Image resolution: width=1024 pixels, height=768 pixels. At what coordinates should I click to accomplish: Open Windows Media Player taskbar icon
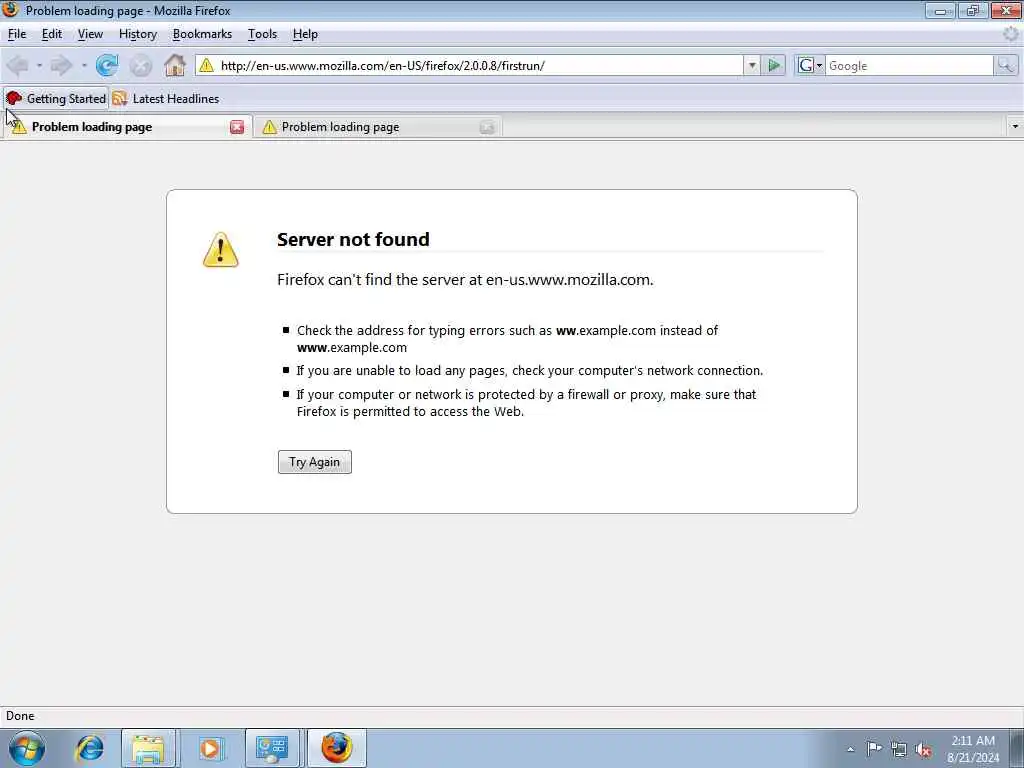(x=210, y=748)
